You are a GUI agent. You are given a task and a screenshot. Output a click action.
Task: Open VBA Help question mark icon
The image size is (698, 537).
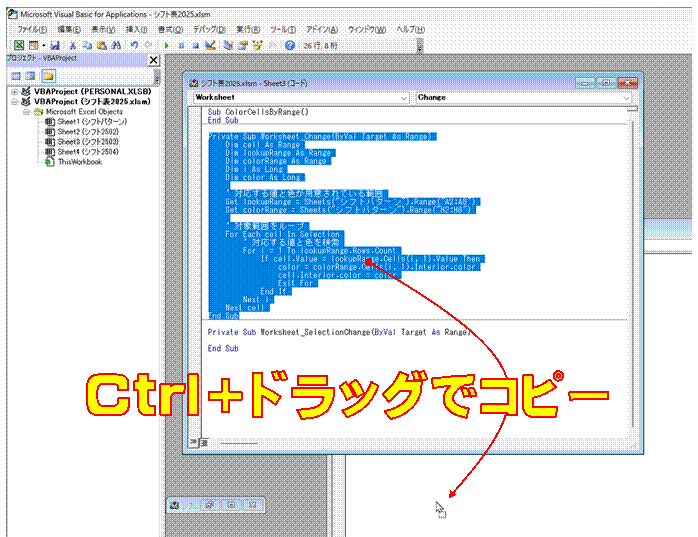(290, 45)
